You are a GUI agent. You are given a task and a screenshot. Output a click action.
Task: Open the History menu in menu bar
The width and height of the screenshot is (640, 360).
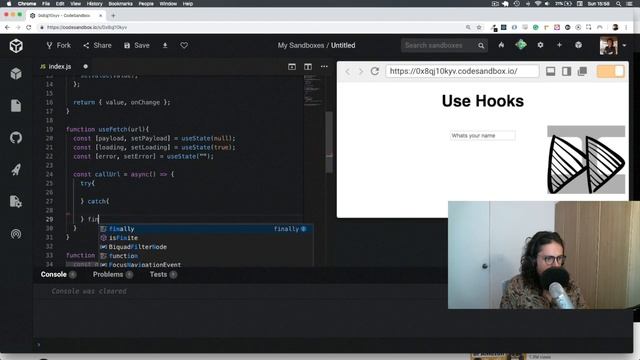[x=94, y=4]
